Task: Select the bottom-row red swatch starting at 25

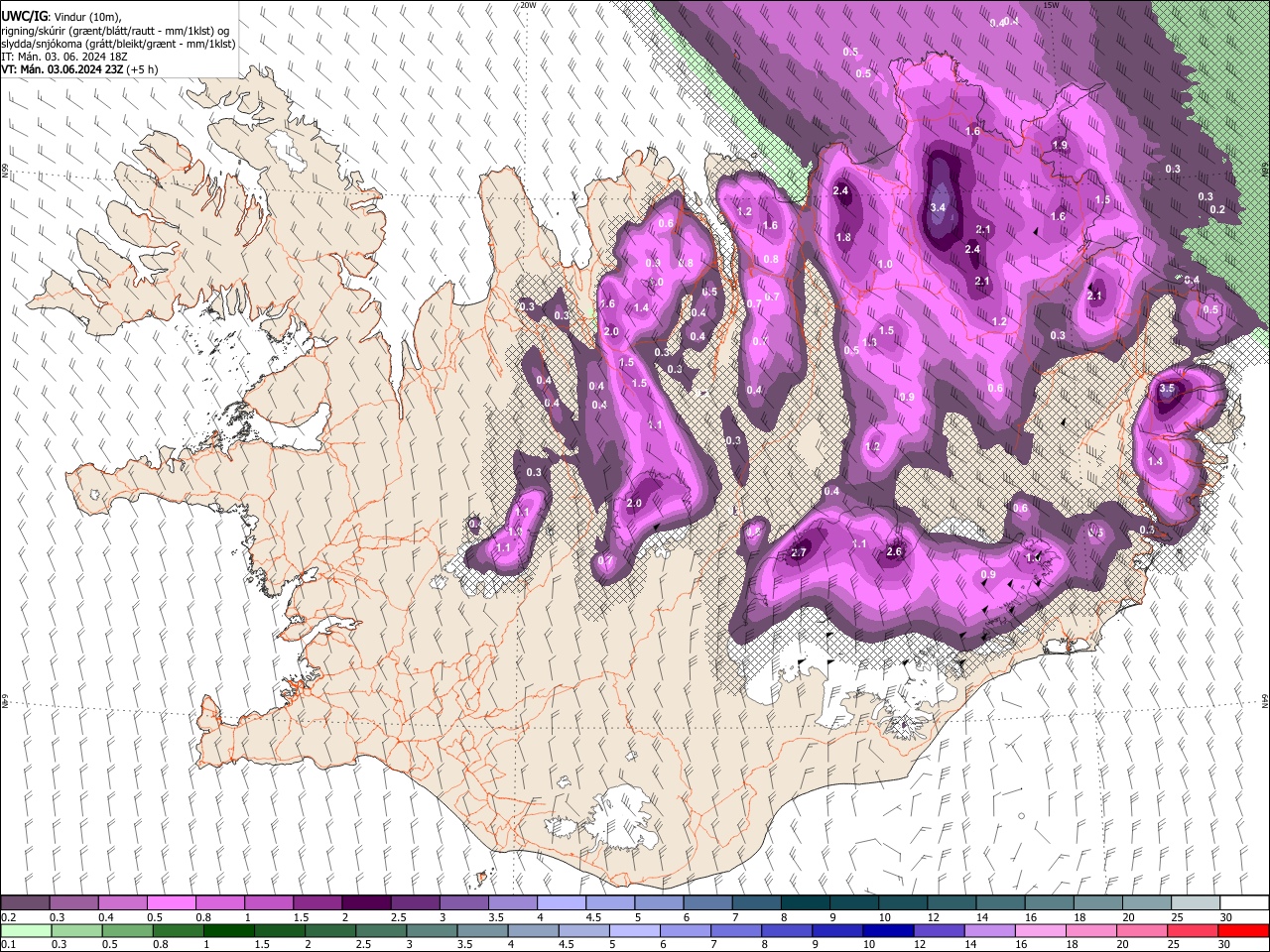Action: 1193,930
